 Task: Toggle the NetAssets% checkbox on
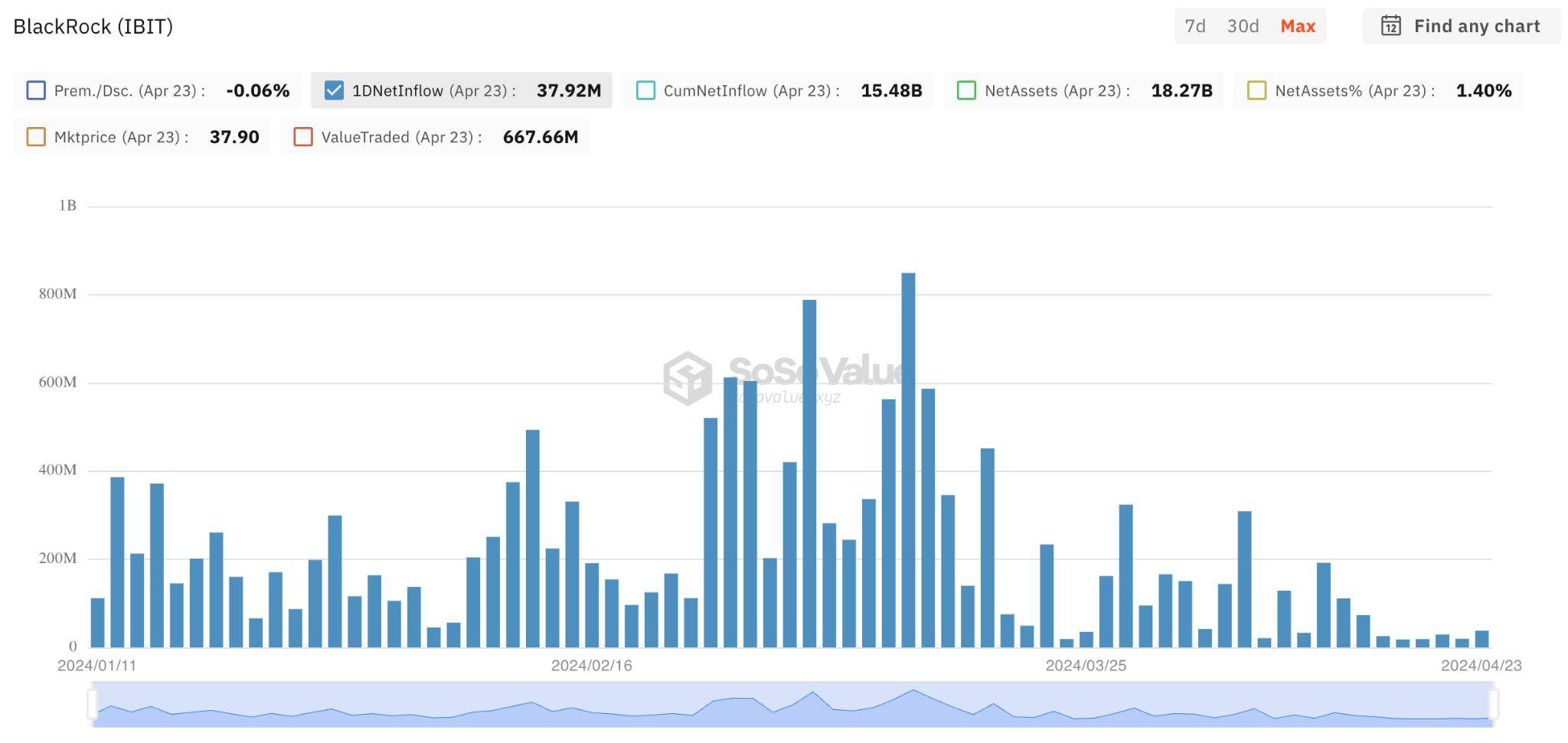1256,90
